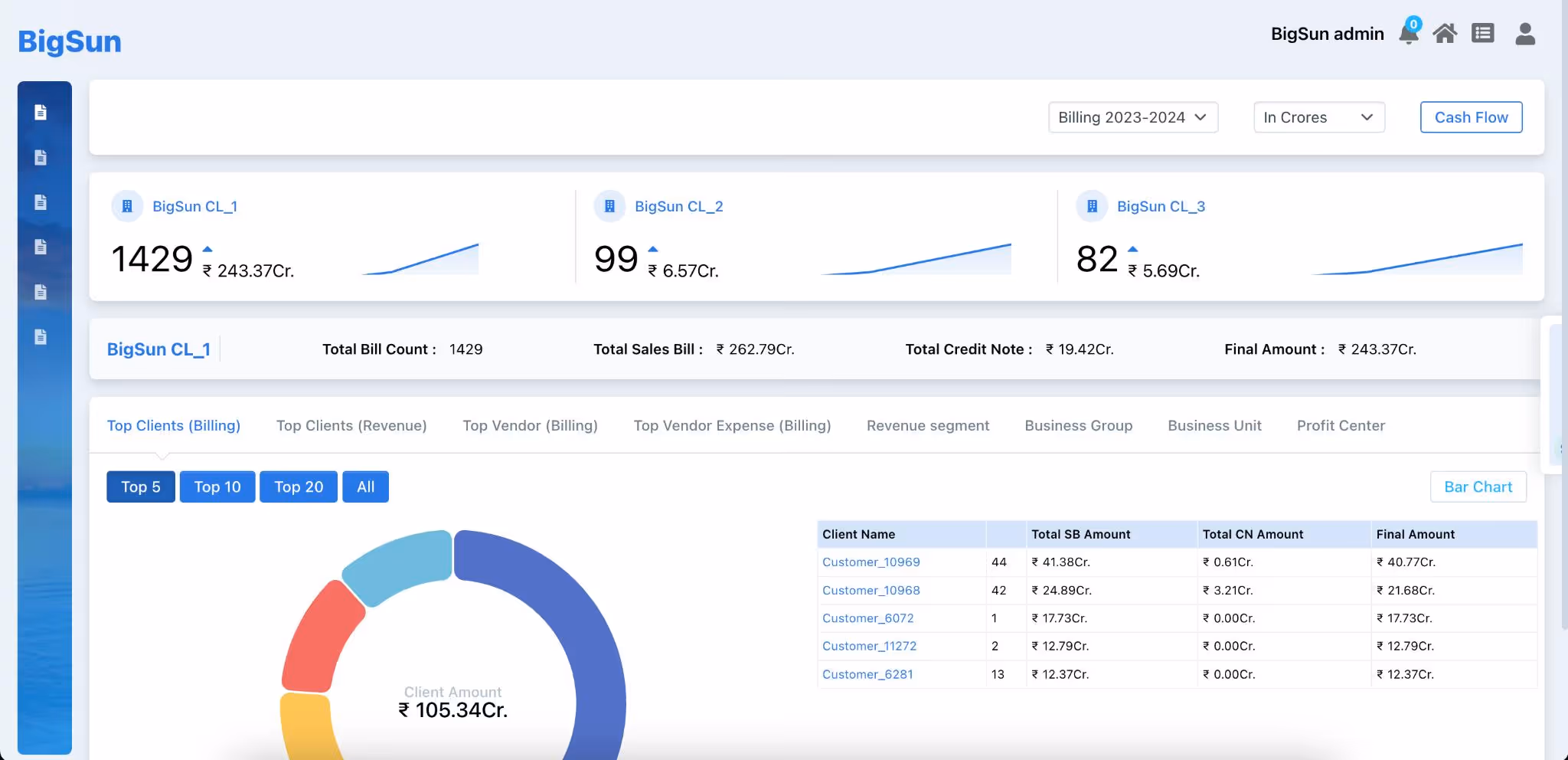Select the Top 20 filter
The width and height of the screenshot is (1568, 760).
(x=299, y=486)
